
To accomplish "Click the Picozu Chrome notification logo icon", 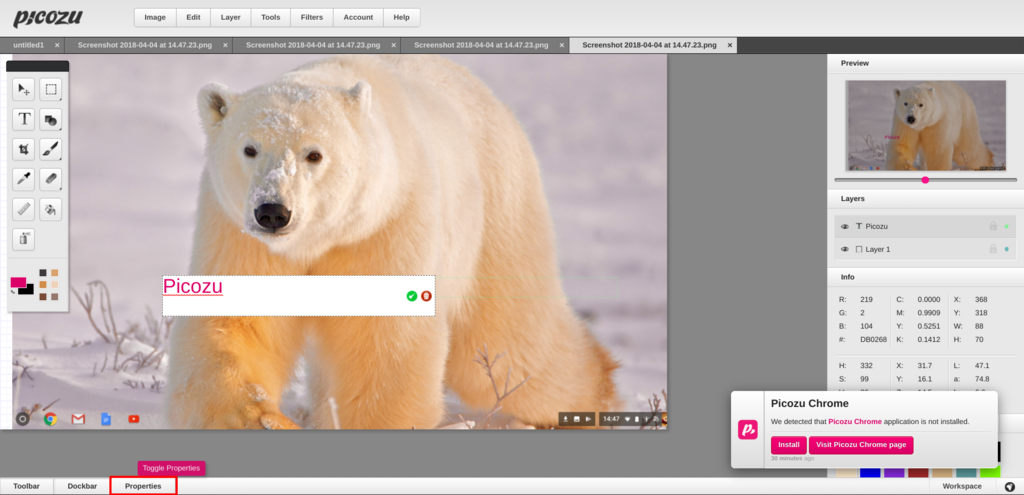I will [x=747, y=429].
